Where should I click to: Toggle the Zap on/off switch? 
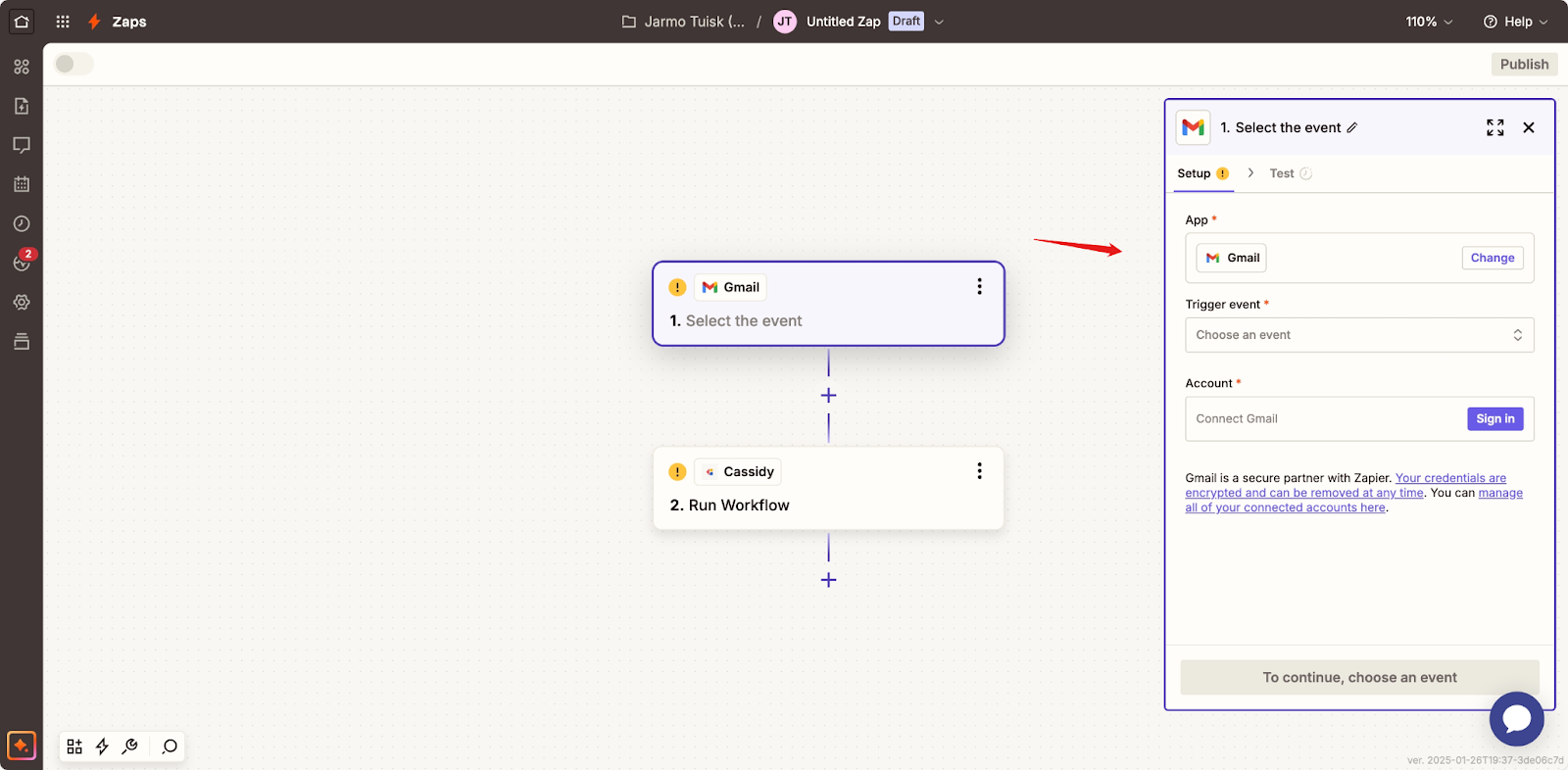73,64
